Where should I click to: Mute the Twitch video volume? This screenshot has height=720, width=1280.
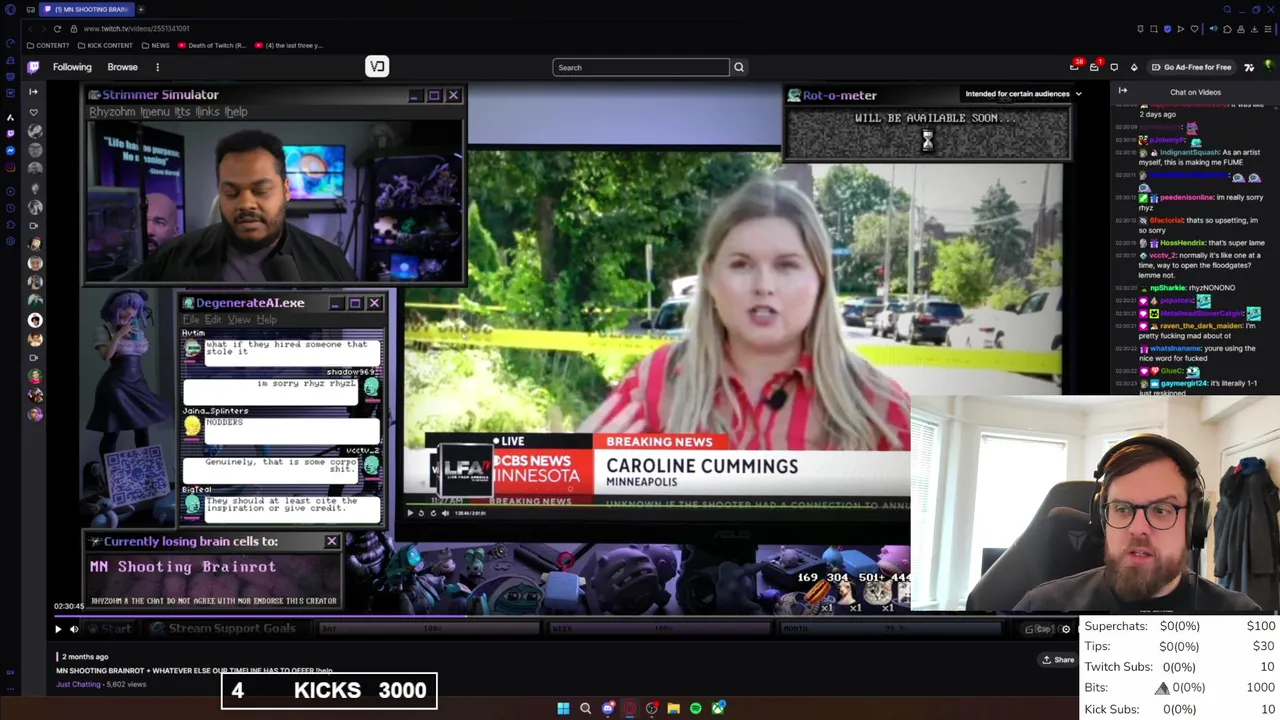pyautogui.click(x=74, y=629)
